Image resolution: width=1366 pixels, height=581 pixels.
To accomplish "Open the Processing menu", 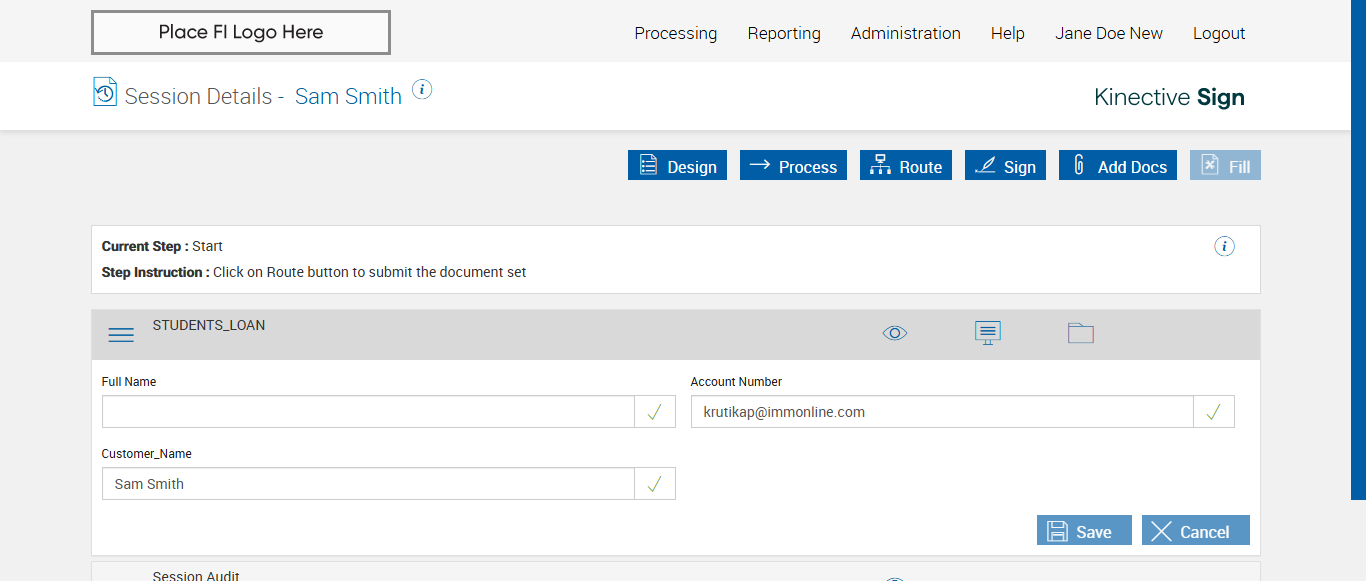I will (x=676, y=33).
